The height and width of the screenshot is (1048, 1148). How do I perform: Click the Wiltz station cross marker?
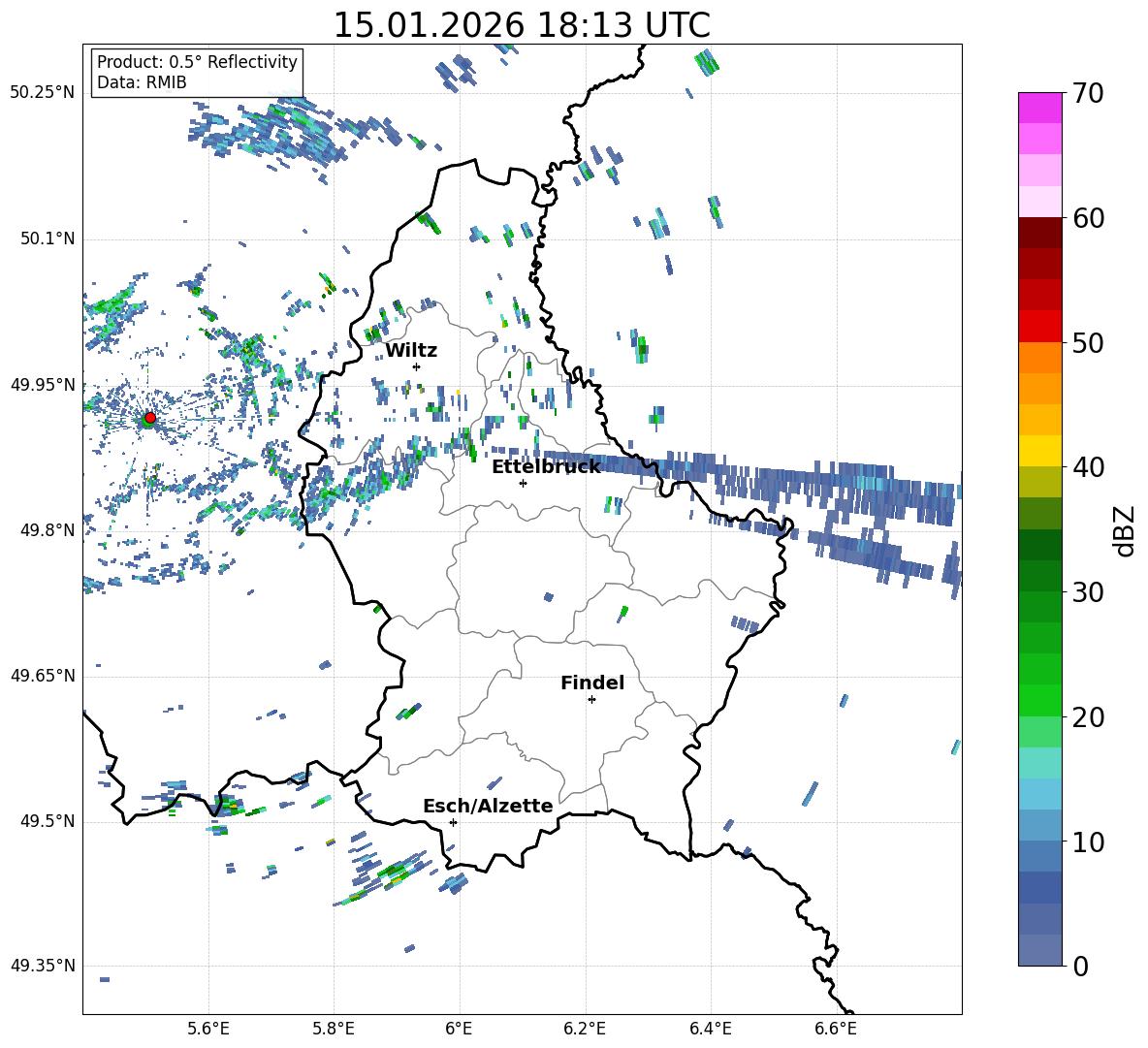click(x=417, y=366)
